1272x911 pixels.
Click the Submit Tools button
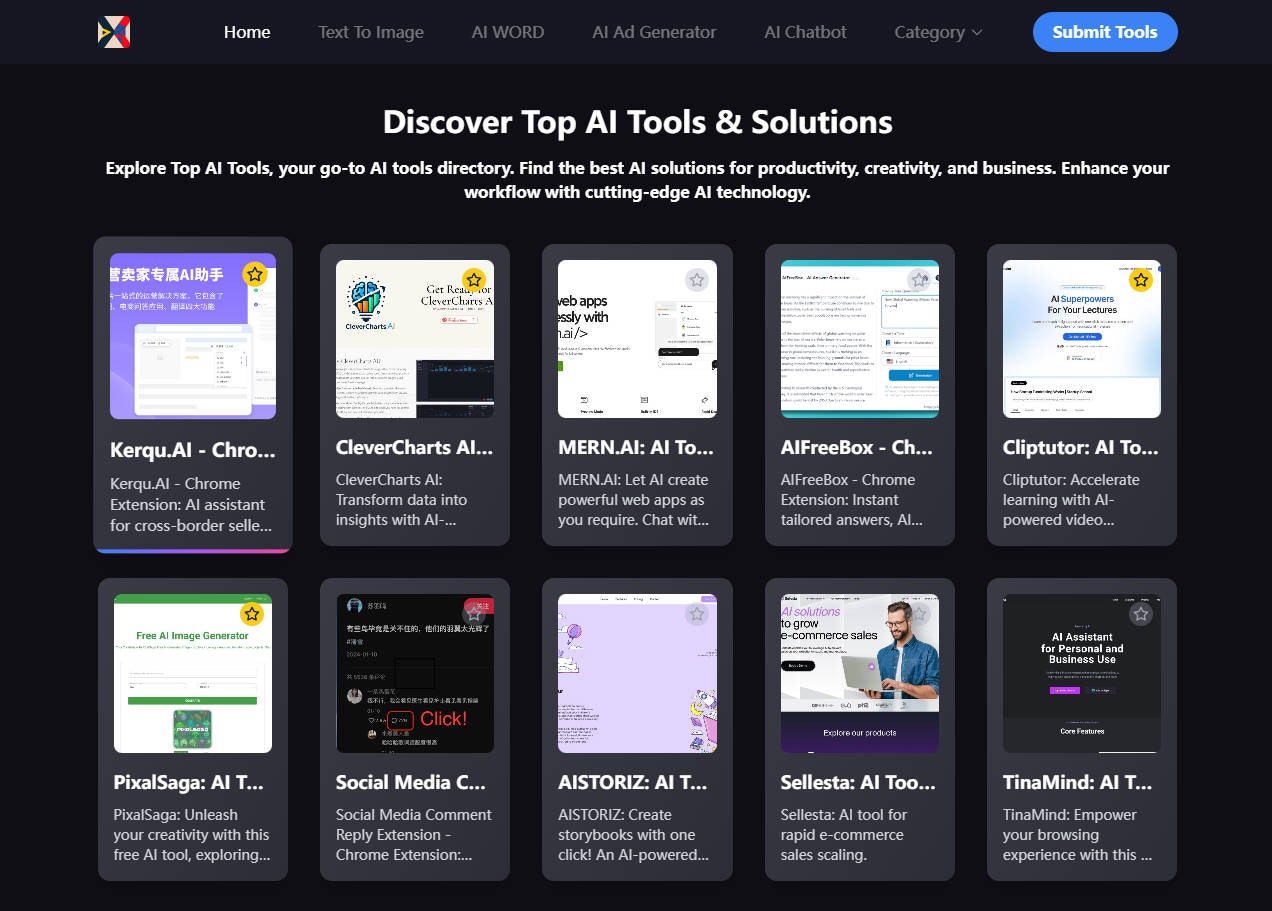[x=1105, y=32]
